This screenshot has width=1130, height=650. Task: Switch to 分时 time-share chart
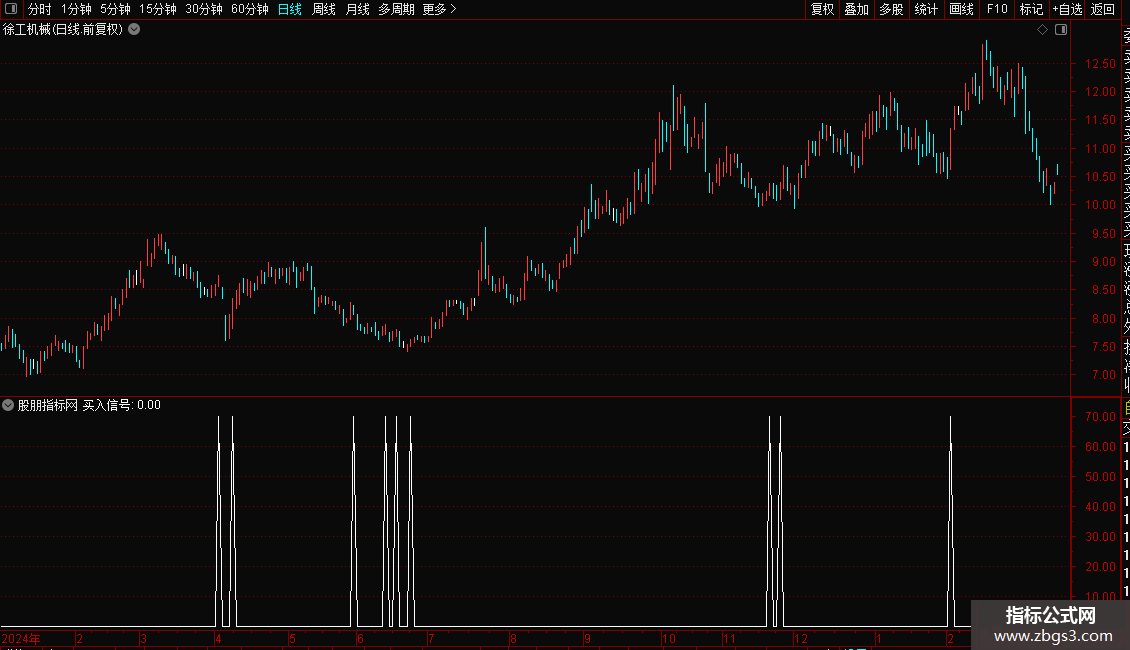click(40, 9)
